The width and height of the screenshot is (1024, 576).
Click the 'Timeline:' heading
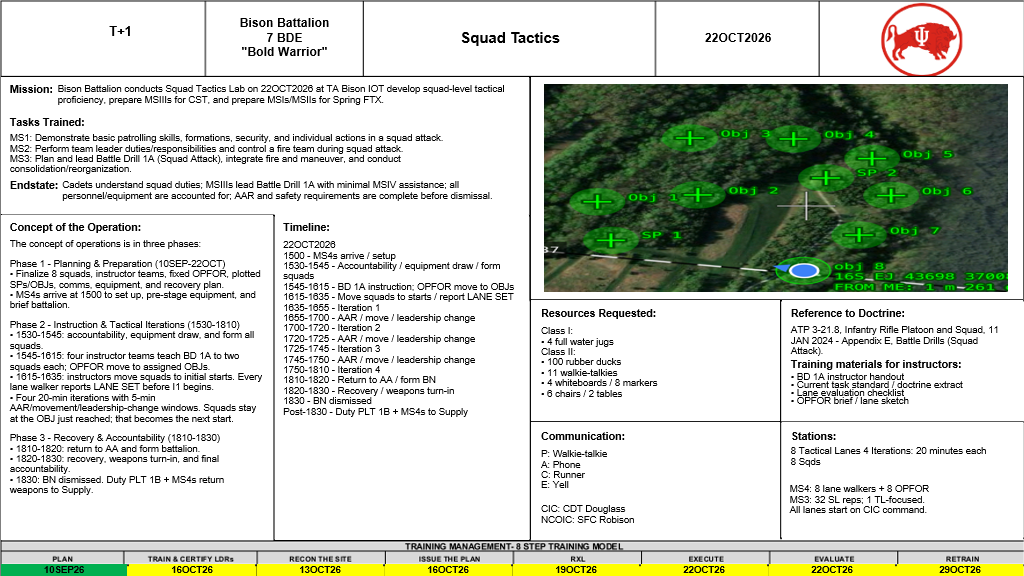click(306, 227)
